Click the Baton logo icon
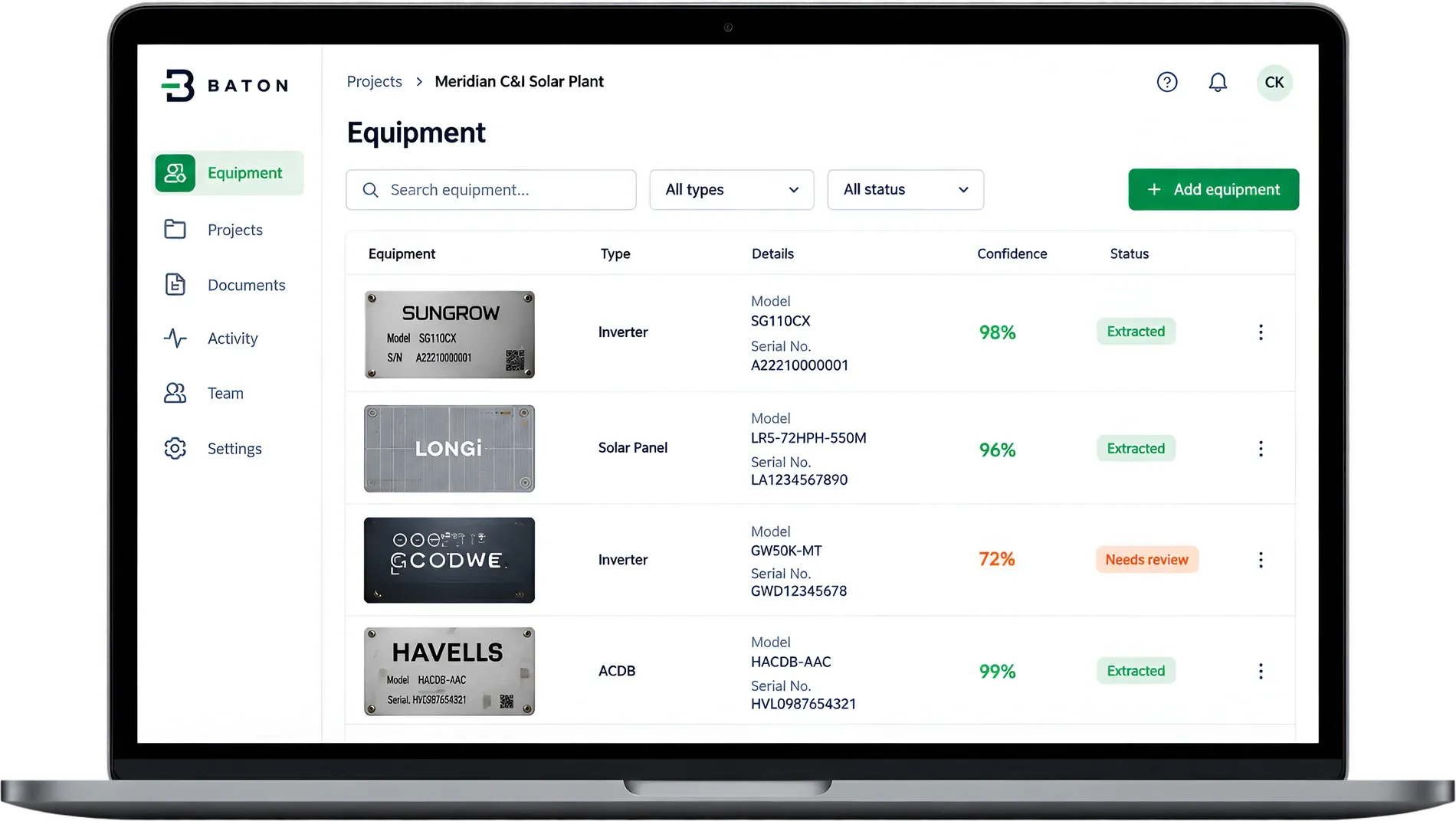 coord(178,85)
